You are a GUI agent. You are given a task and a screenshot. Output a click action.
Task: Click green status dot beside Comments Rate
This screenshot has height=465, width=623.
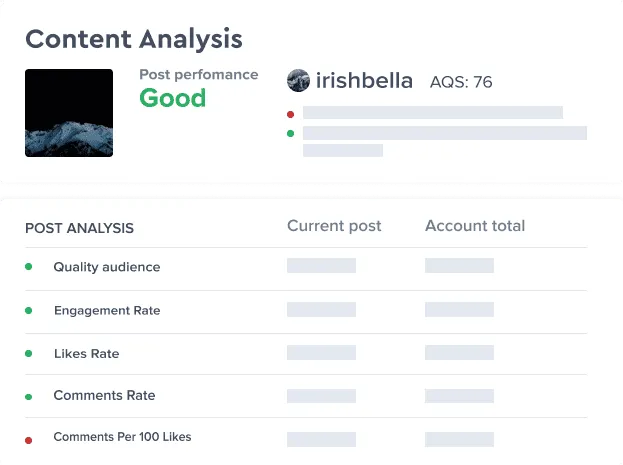(x=29, y=397)
